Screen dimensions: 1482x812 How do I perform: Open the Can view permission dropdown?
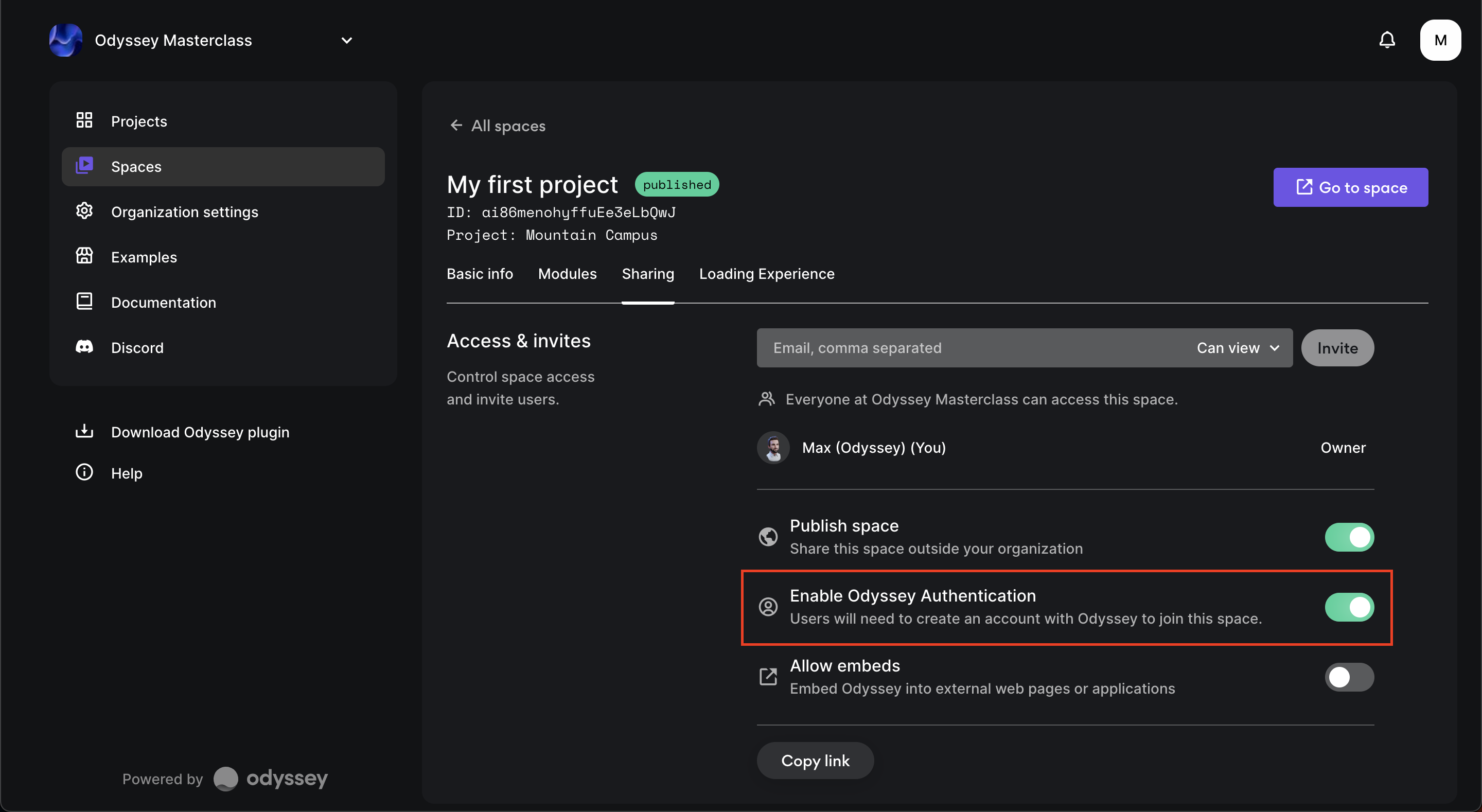coord(1238,348)
